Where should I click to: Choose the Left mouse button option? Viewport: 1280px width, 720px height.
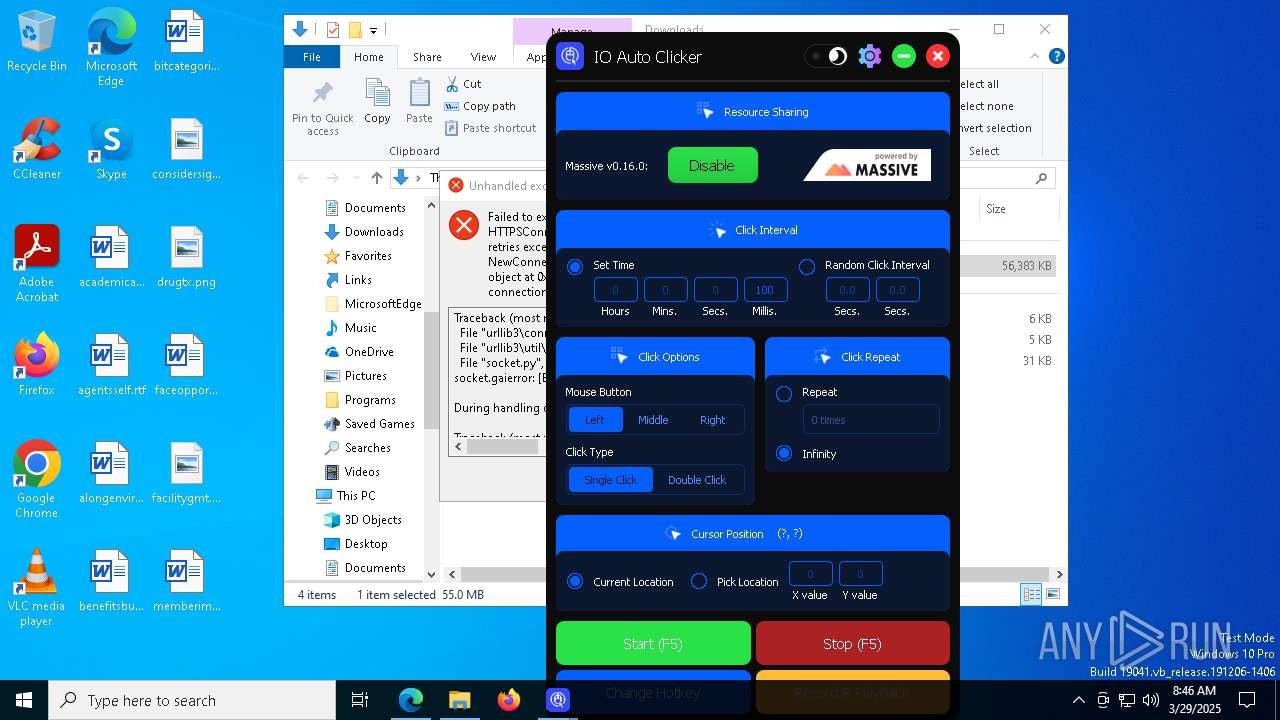coord(595,420)
